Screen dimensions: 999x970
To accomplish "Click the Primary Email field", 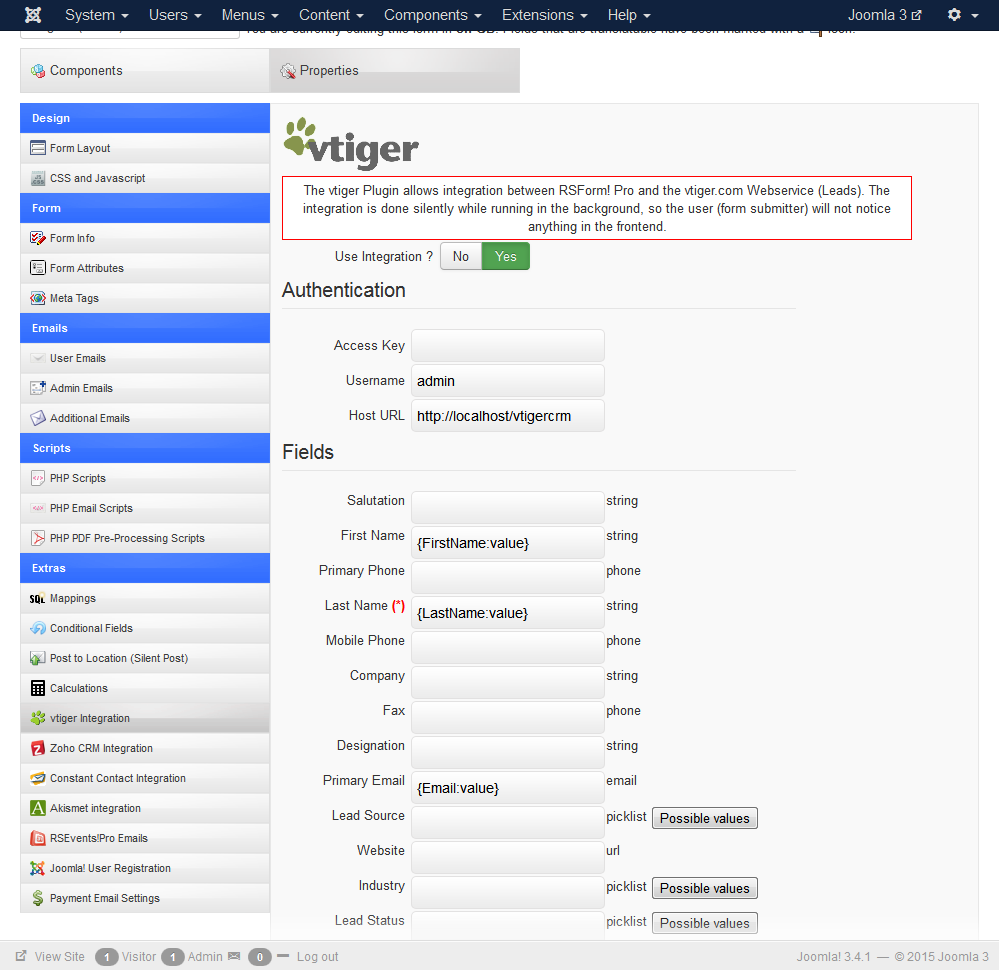I will [x=508, y=788].
